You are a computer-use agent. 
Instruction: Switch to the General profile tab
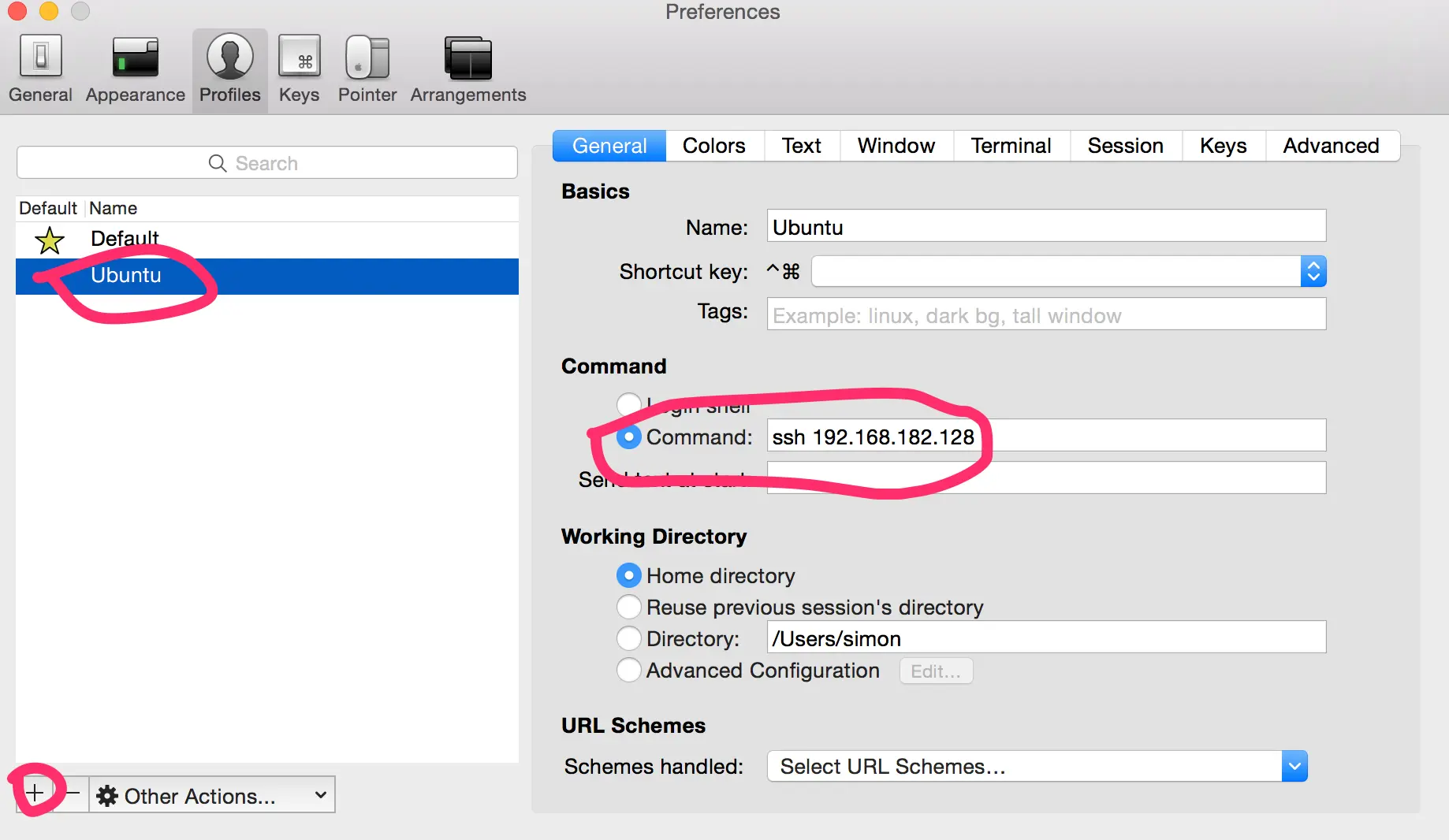pyautogui.click(x=609, y=146)
